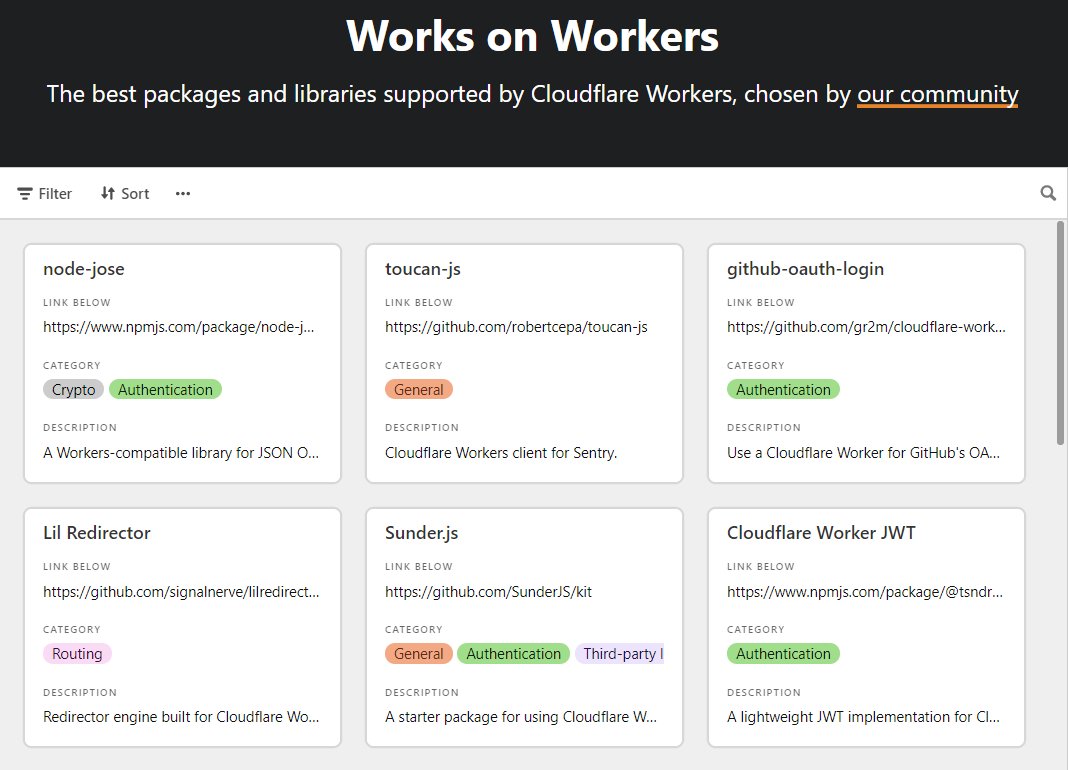Open the SunderJS/kit GitHub link
The image size is (1068, 770).
pos(488,591)
